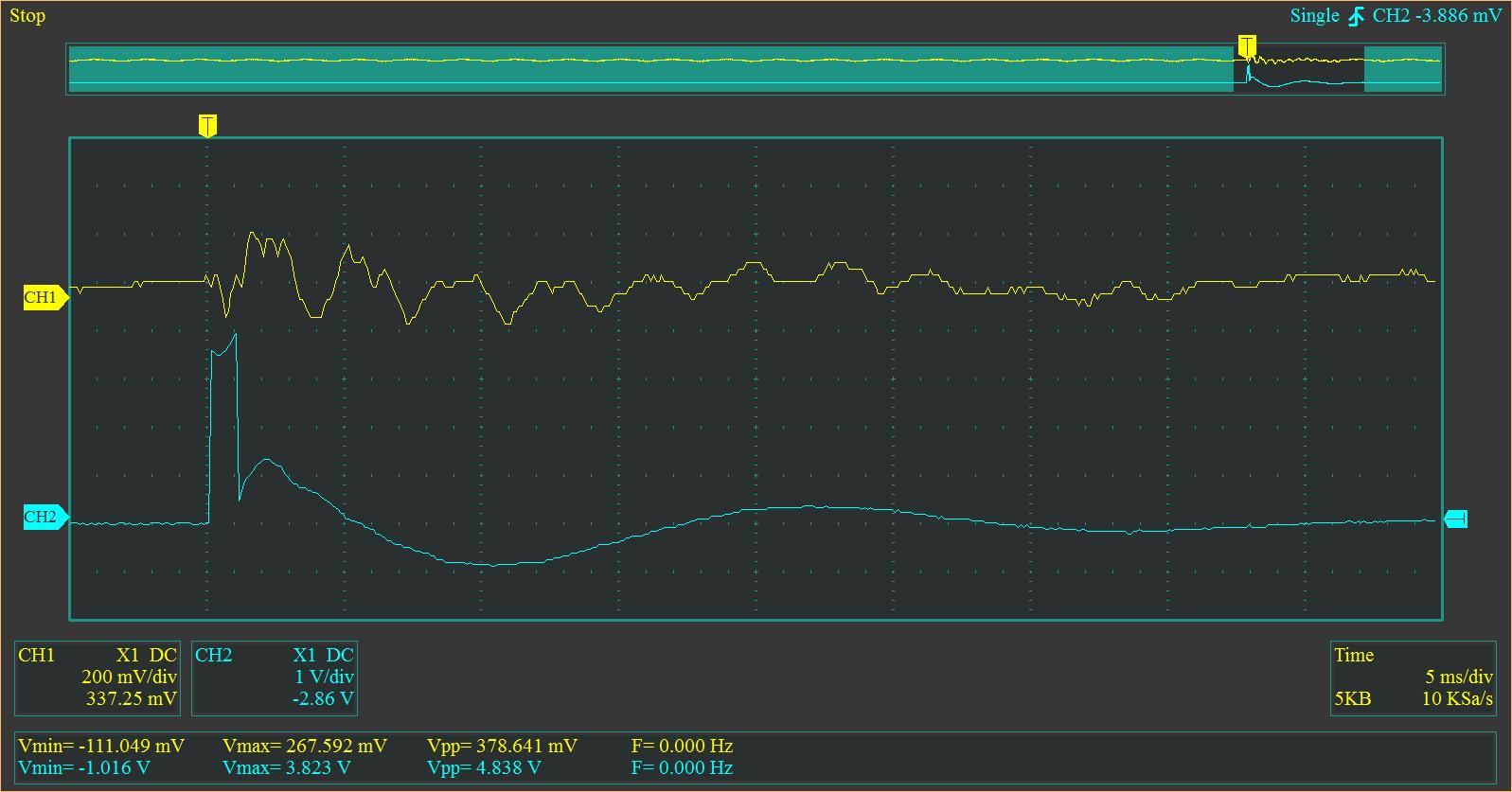Click the Vmax= 267.592 mV measurement

tap(305, 746)
